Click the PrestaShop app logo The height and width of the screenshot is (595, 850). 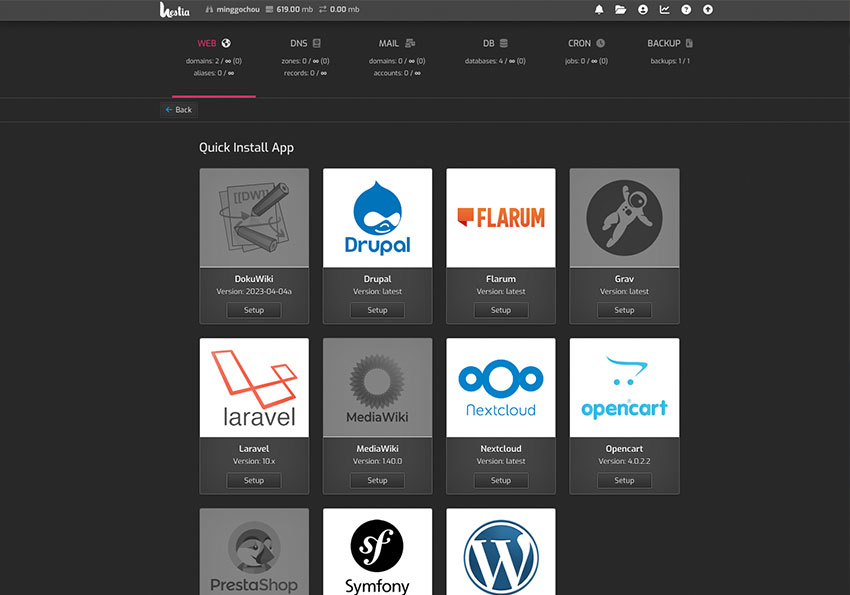point(254,552)
